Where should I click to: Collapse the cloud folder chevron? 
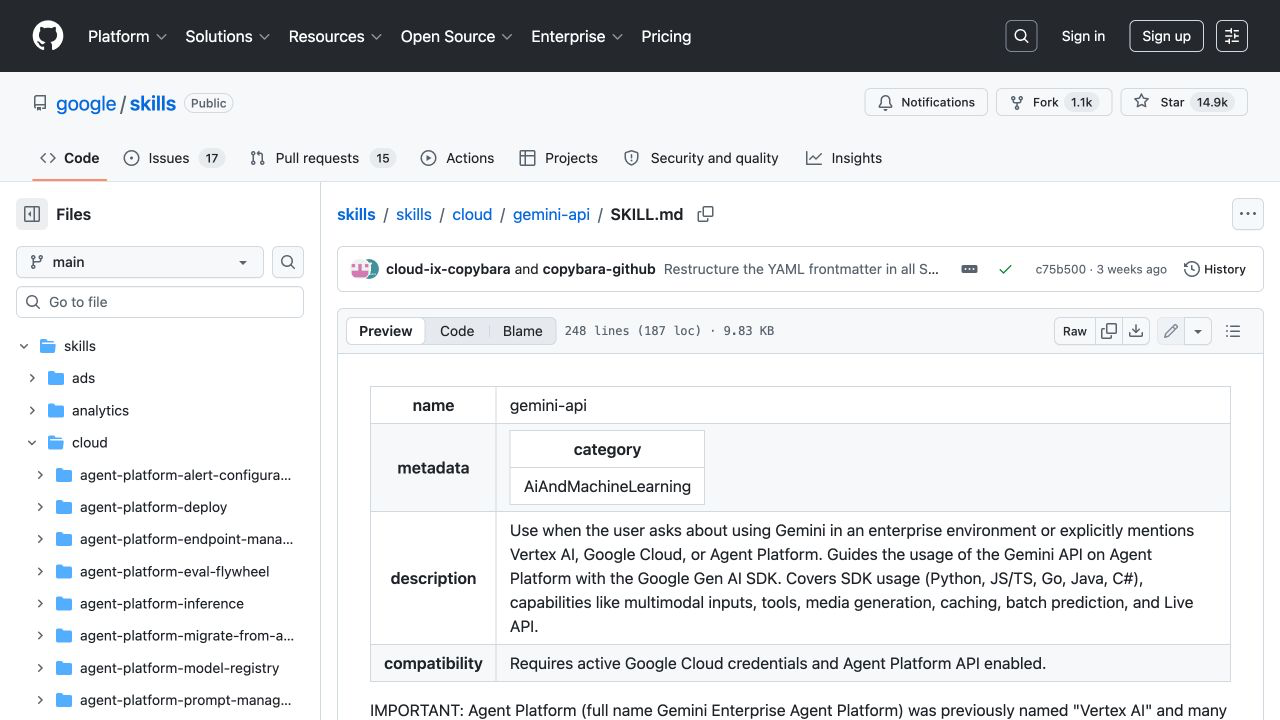pyautogui.click(x=32, y=442)
